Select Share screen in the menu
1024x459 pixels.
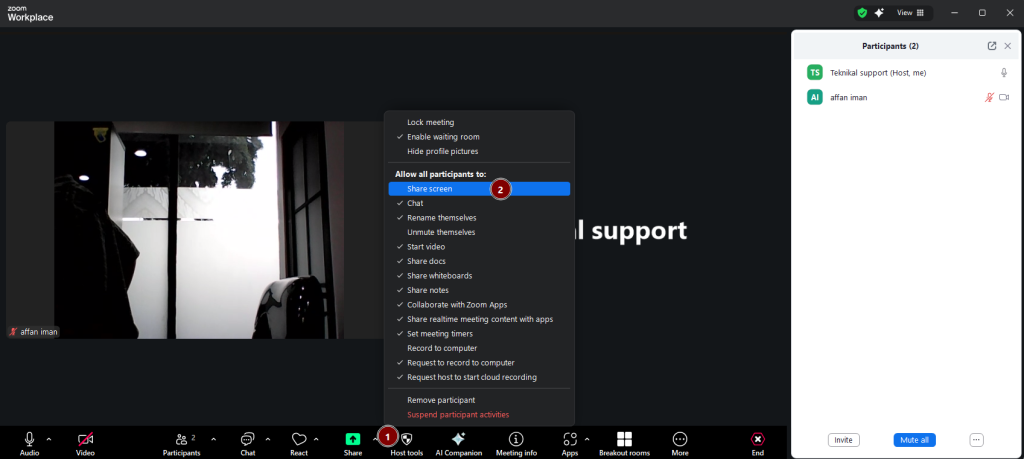click(430, 189)
